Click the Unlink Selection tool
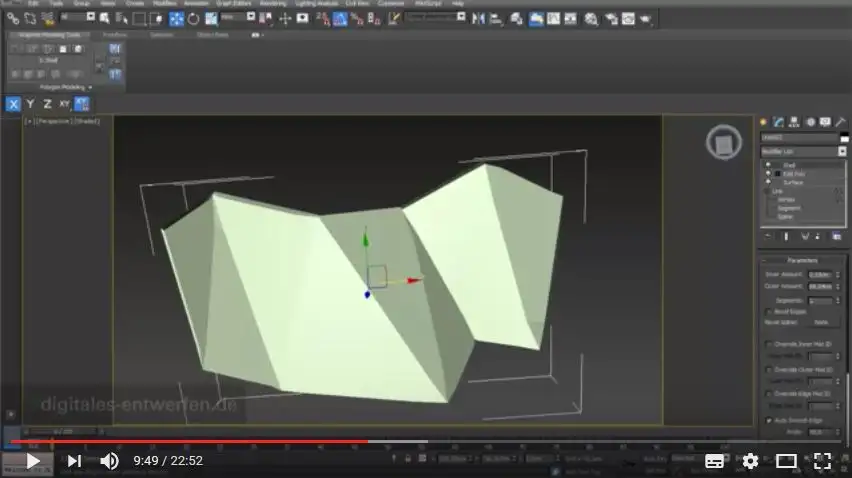The image size is (852, 478). (30, 19)
